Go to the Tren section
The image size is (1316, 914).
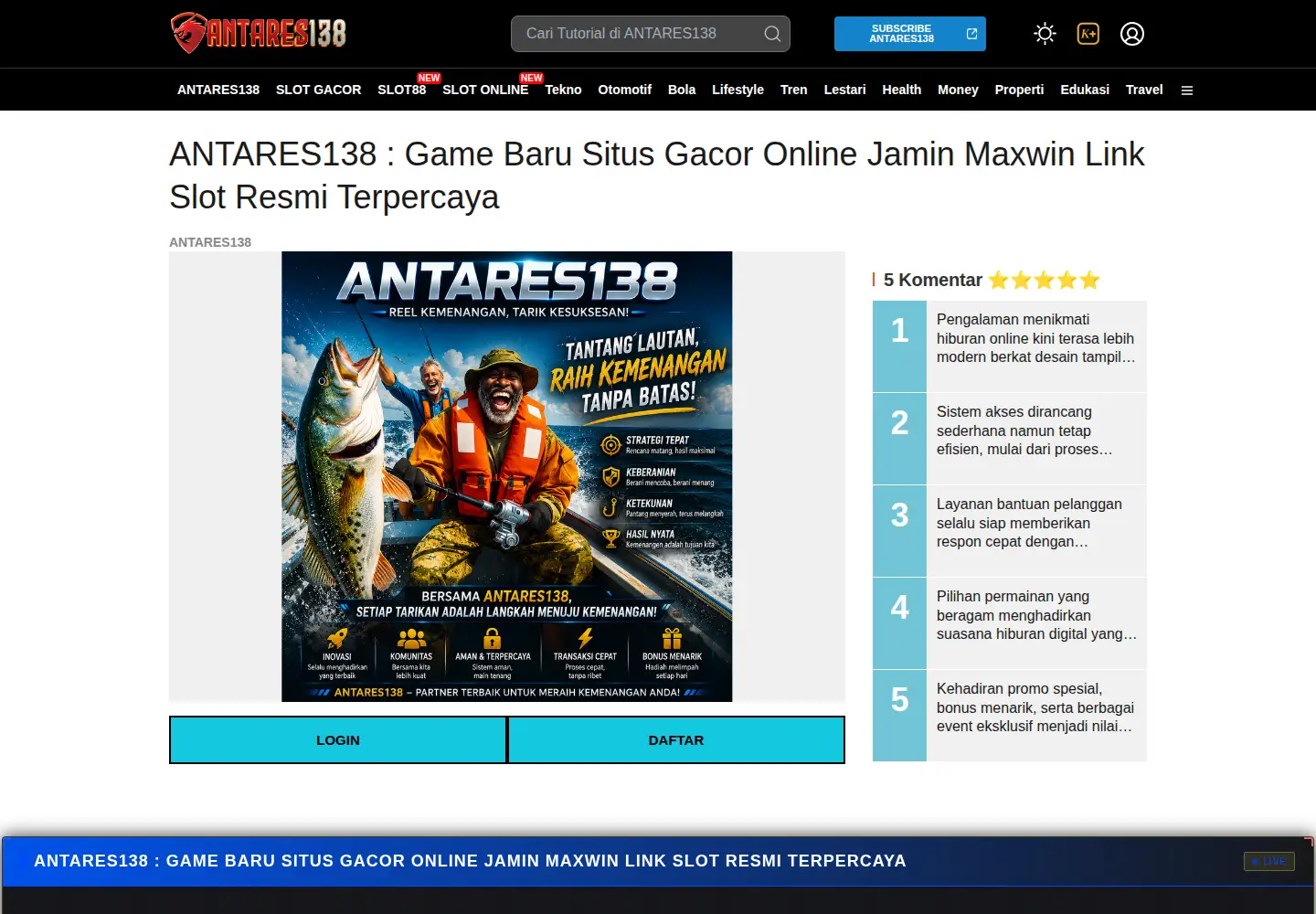tap(793, 90)
